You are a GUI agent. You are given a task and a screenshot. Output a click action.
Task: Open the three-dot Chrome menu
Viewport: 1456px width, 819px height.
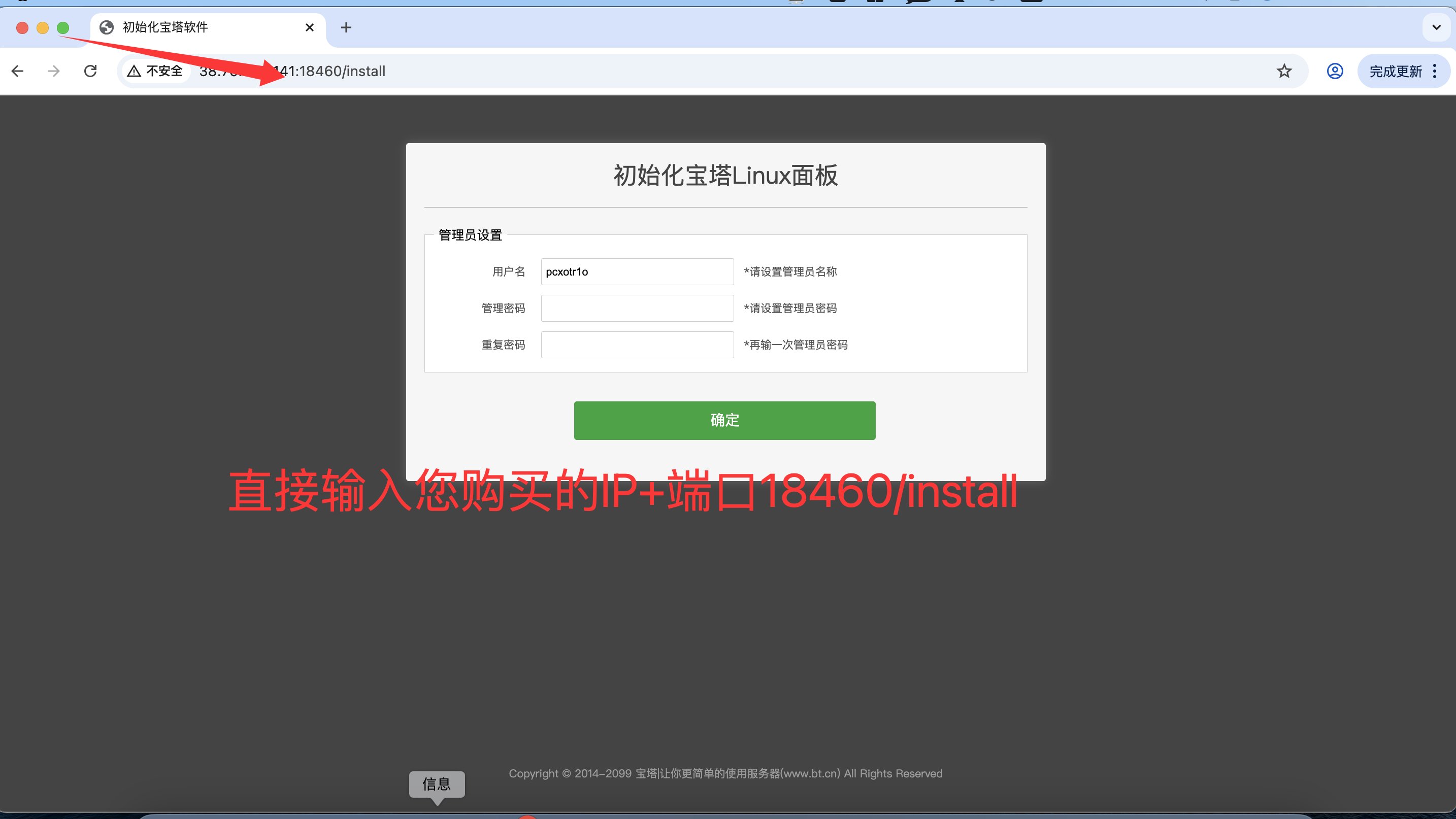[x=1435, y=71]
